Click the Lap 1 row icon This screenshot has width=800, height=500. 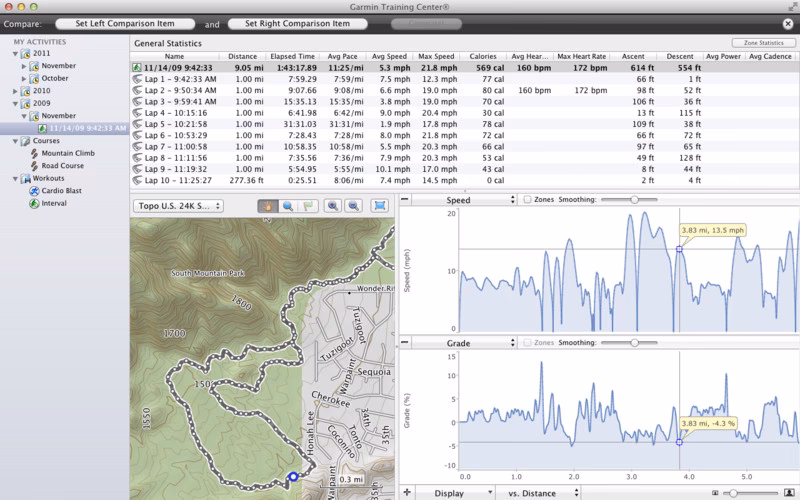(x=137, y=79)
